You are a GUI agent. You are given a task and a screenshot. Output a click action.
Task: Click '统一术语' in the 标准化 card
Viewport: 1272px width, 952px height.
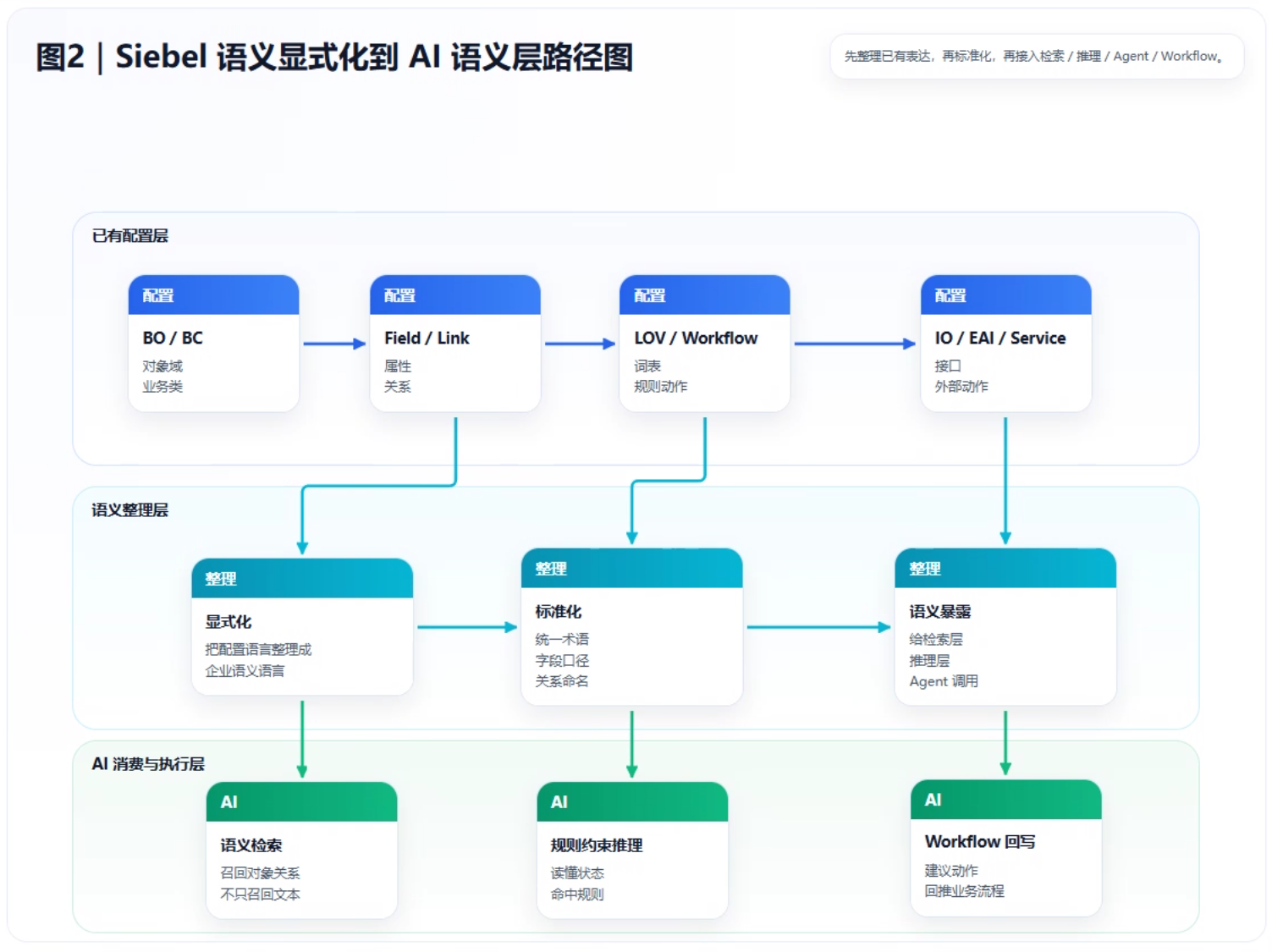(x=562, y=639)
